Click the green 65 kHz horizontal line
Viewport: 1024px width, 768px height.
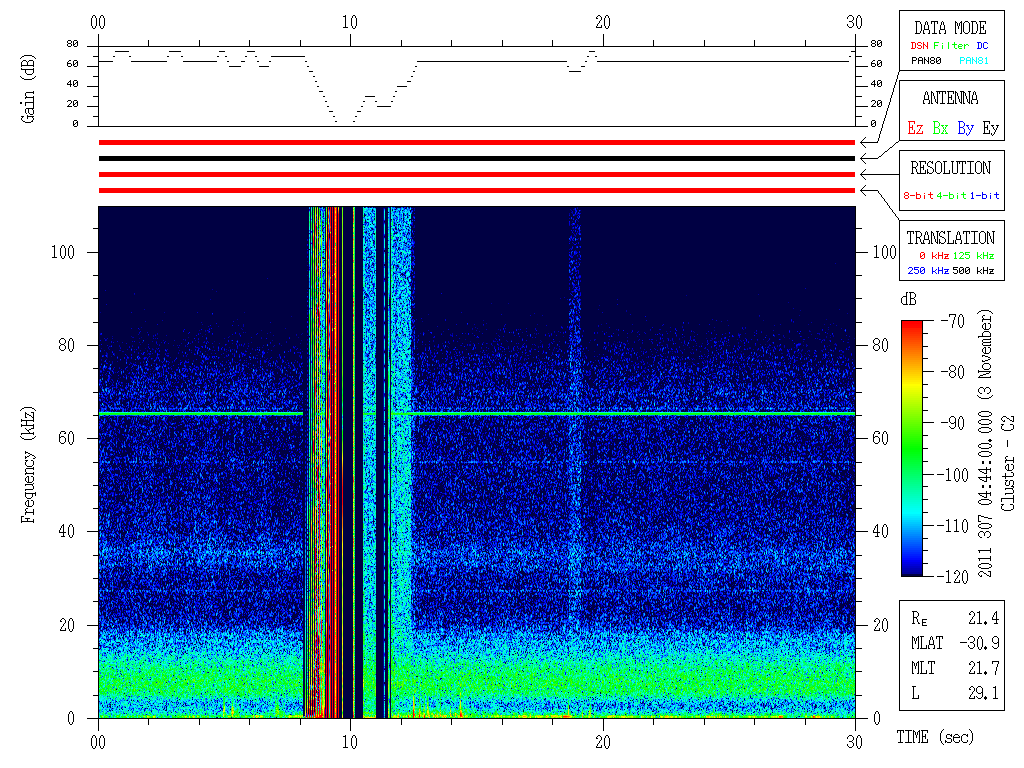(x=630, y=413)
